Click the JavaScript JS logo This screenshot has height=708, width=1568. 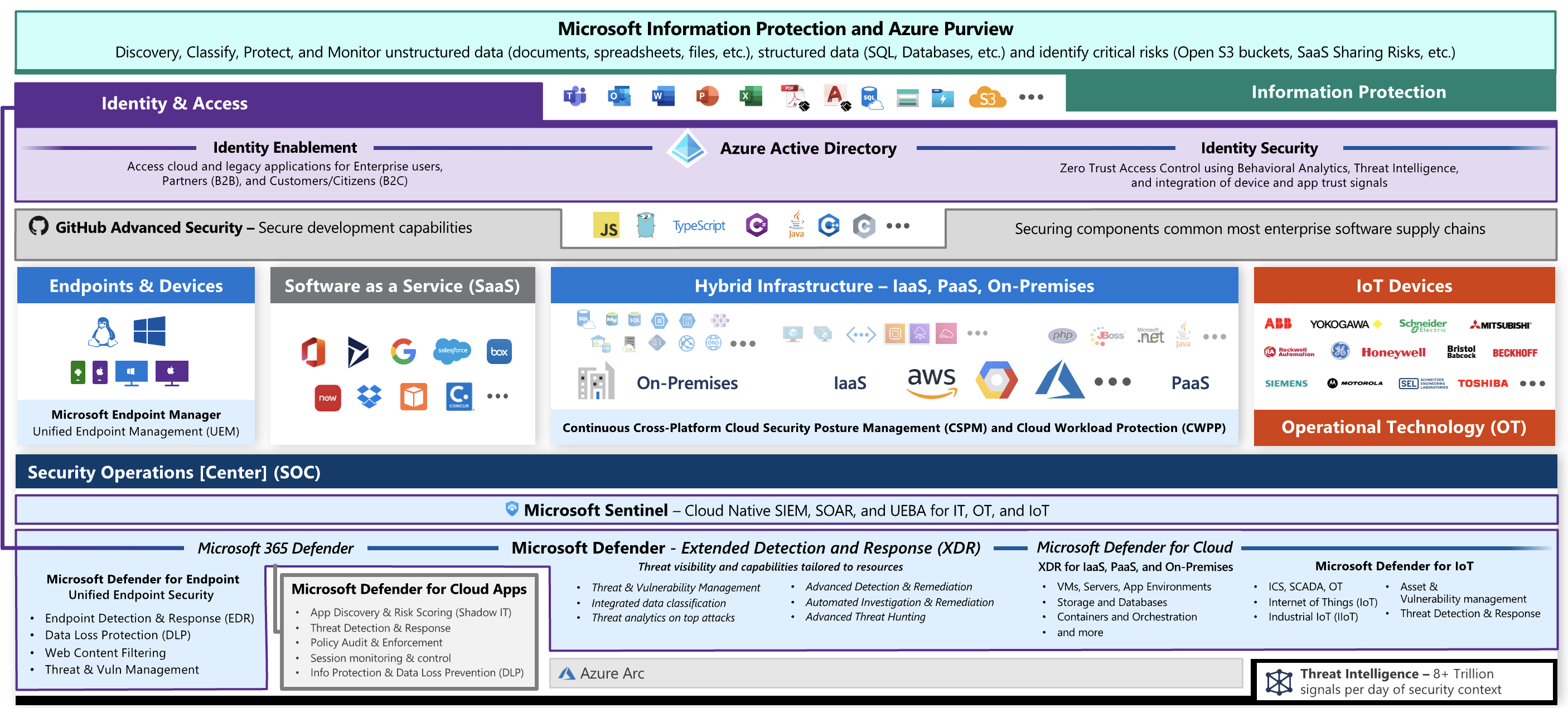pos(606,226)
